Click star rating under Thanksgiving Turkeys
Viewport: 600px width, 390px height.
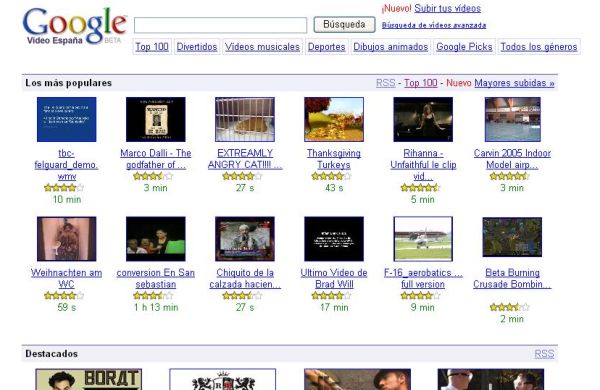click(331, 176)
